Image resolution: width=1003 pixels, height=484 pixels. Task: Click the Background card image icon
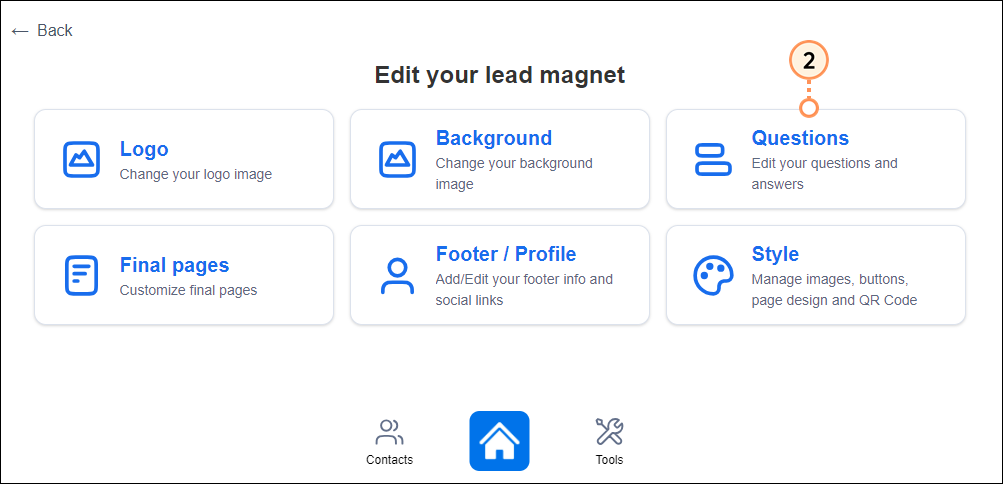397,159
